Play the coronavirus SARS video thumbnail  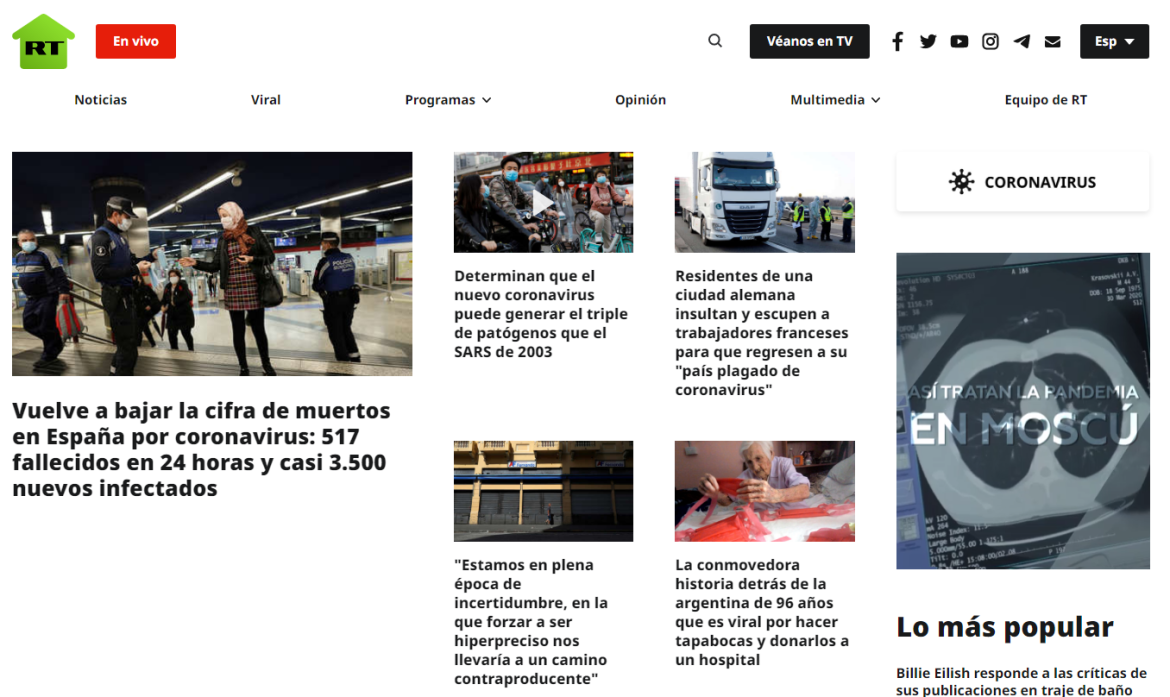pos(543,202)
